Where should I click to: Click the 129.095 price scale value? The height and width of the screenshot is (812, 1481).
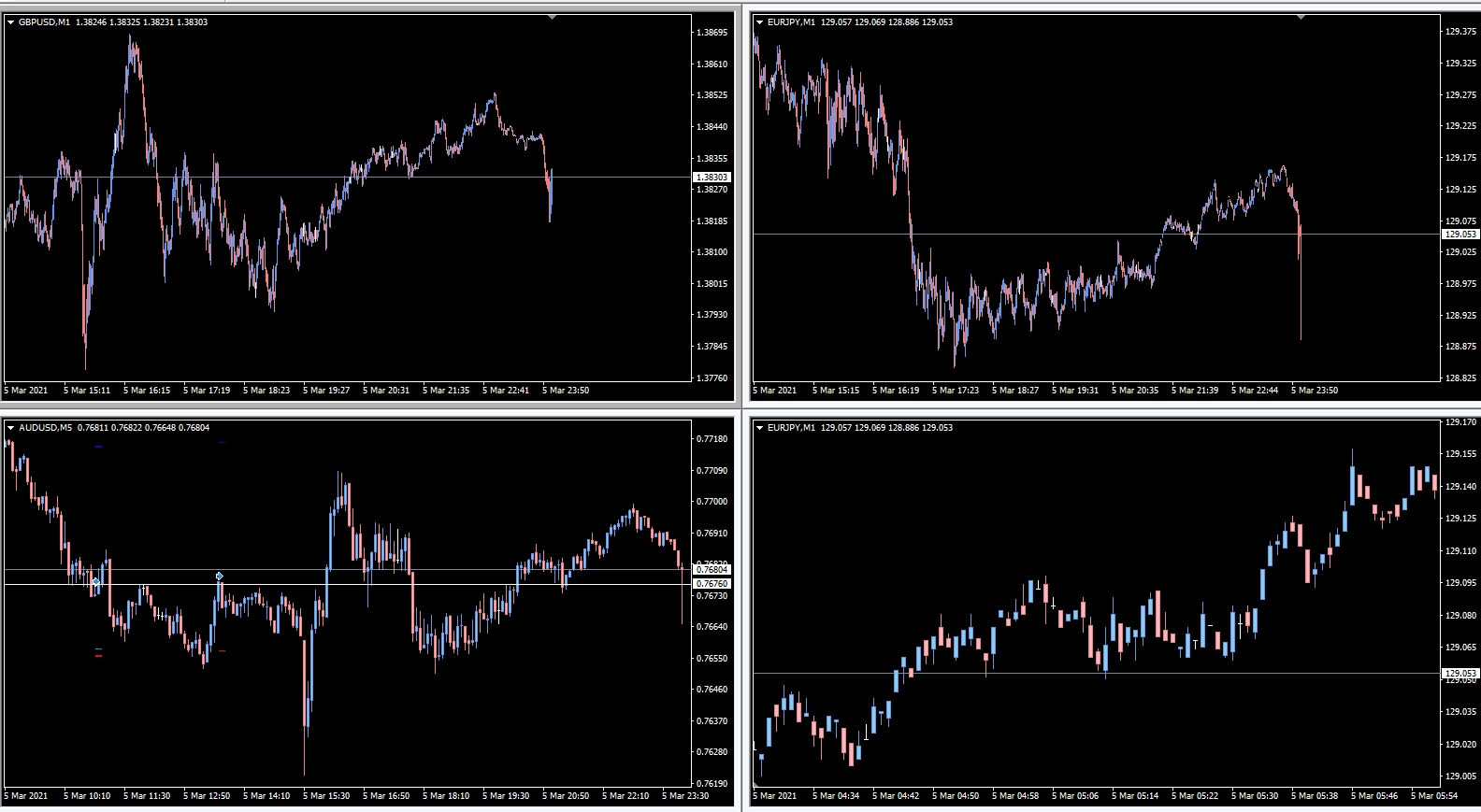[1460, 583]
